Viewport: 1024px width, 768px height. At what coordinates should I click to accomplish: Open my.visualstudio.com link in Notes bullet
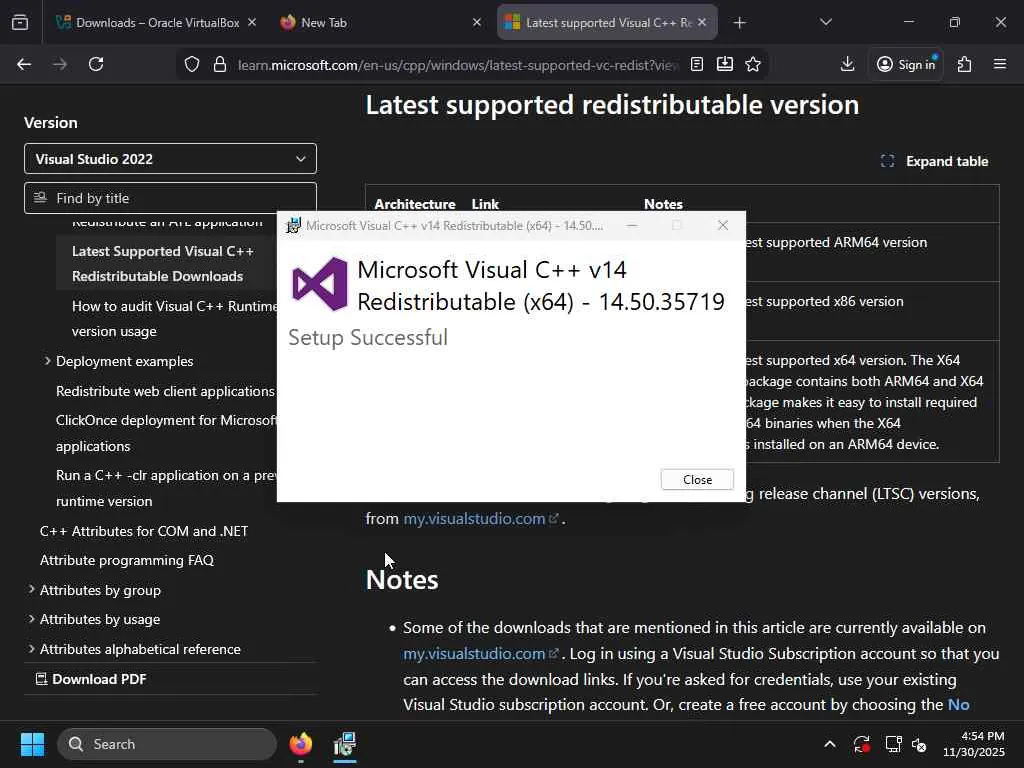pyautogui.click(x=474, y=654)
